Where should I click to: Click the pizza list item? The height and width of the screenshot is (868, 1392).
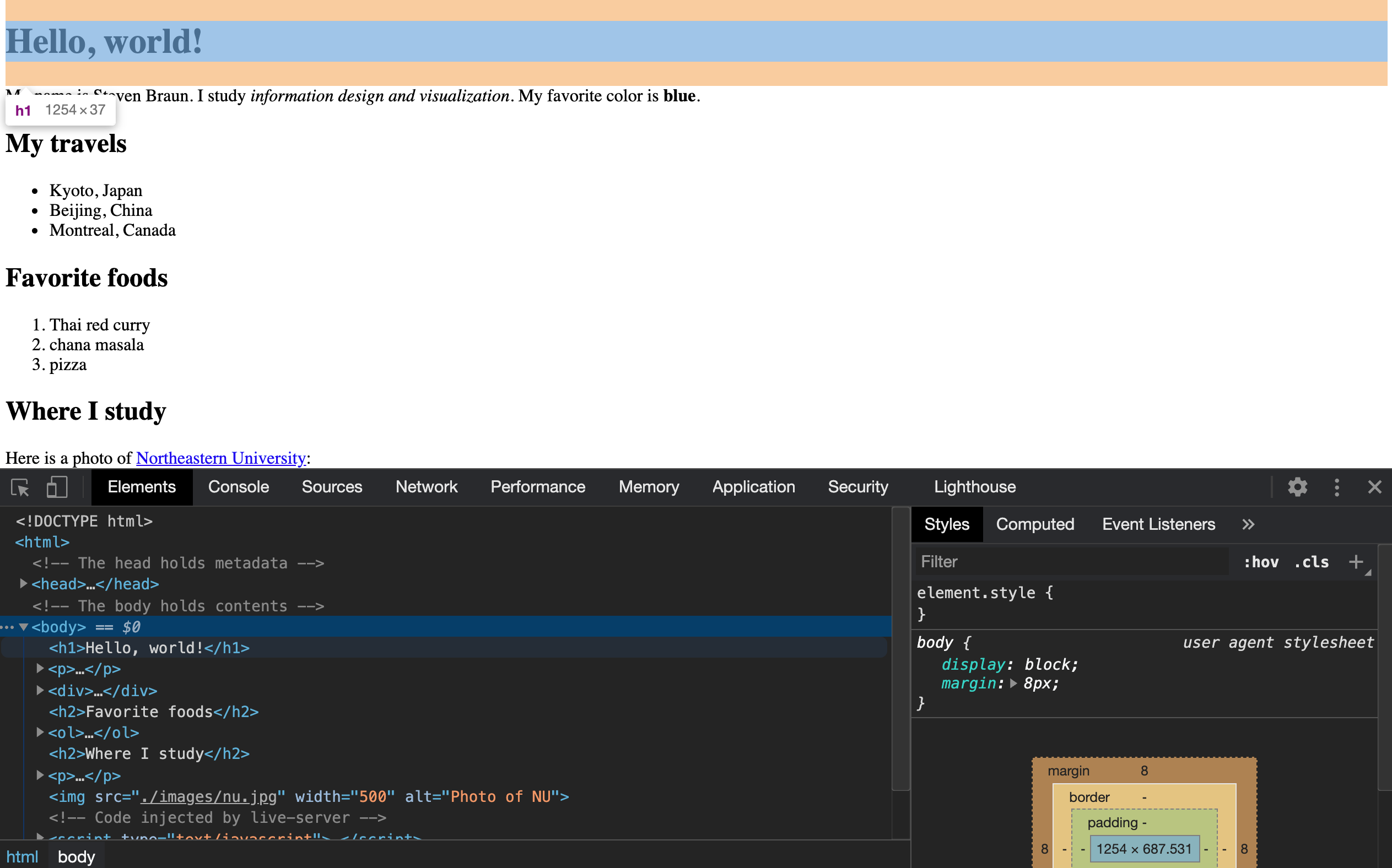coord(68,365)
